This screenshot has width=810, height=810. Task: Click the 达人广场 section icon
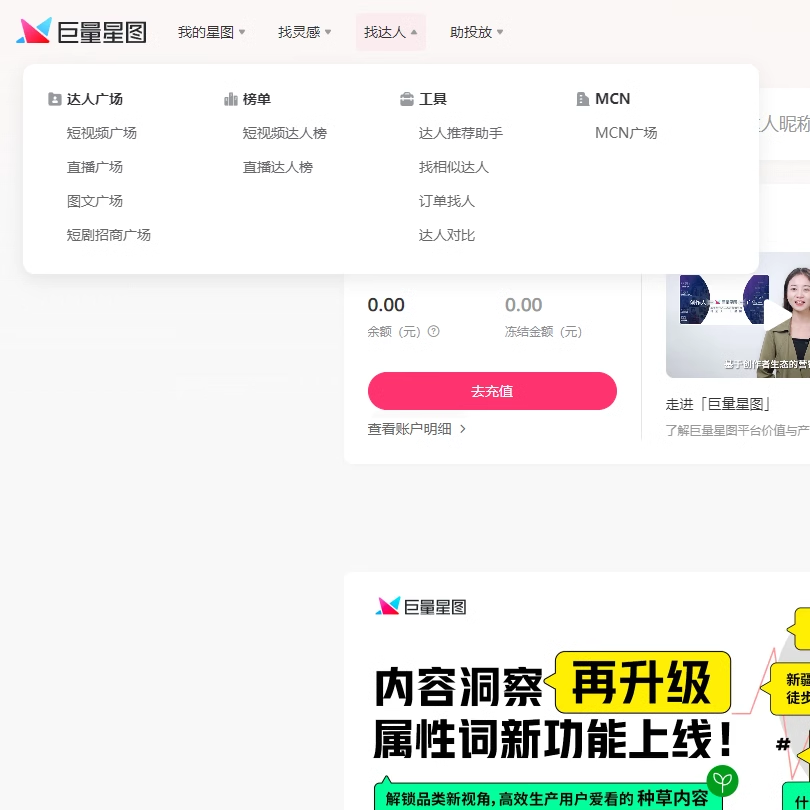point(54,99)
